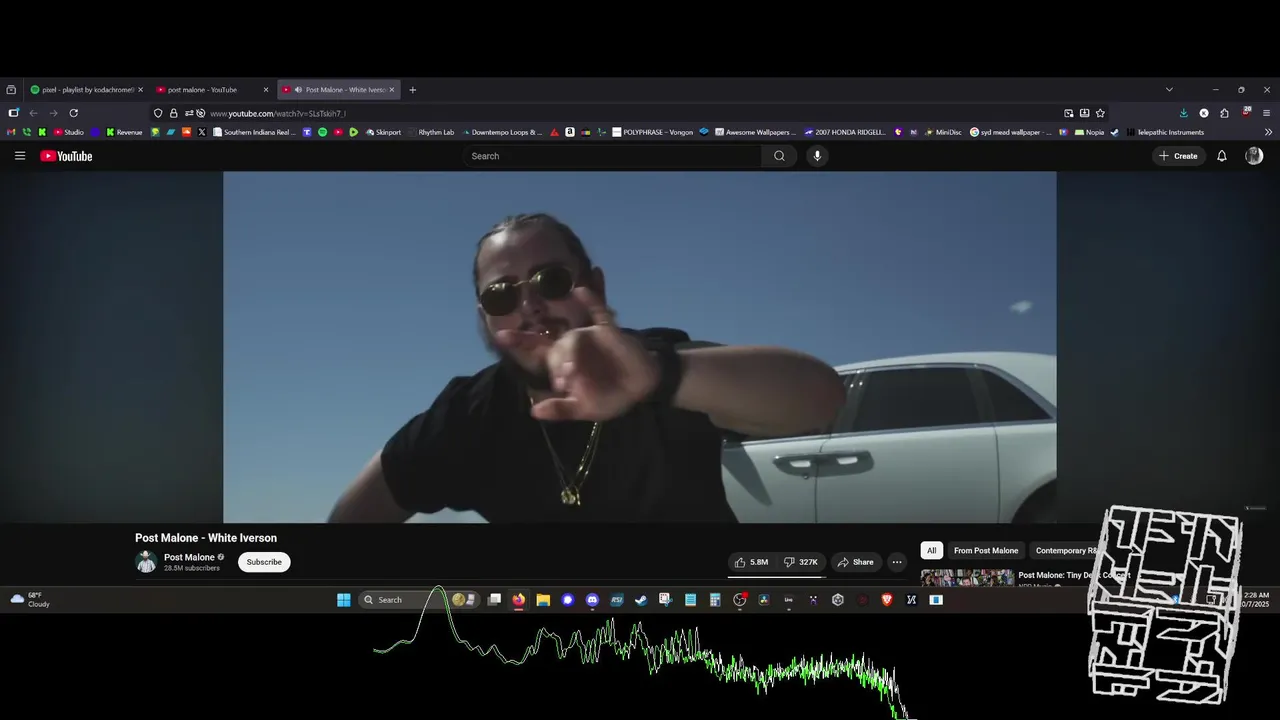The image size is (1280, 720).
Task: Open the Skinport bookmark
Action: click(383, 132)
